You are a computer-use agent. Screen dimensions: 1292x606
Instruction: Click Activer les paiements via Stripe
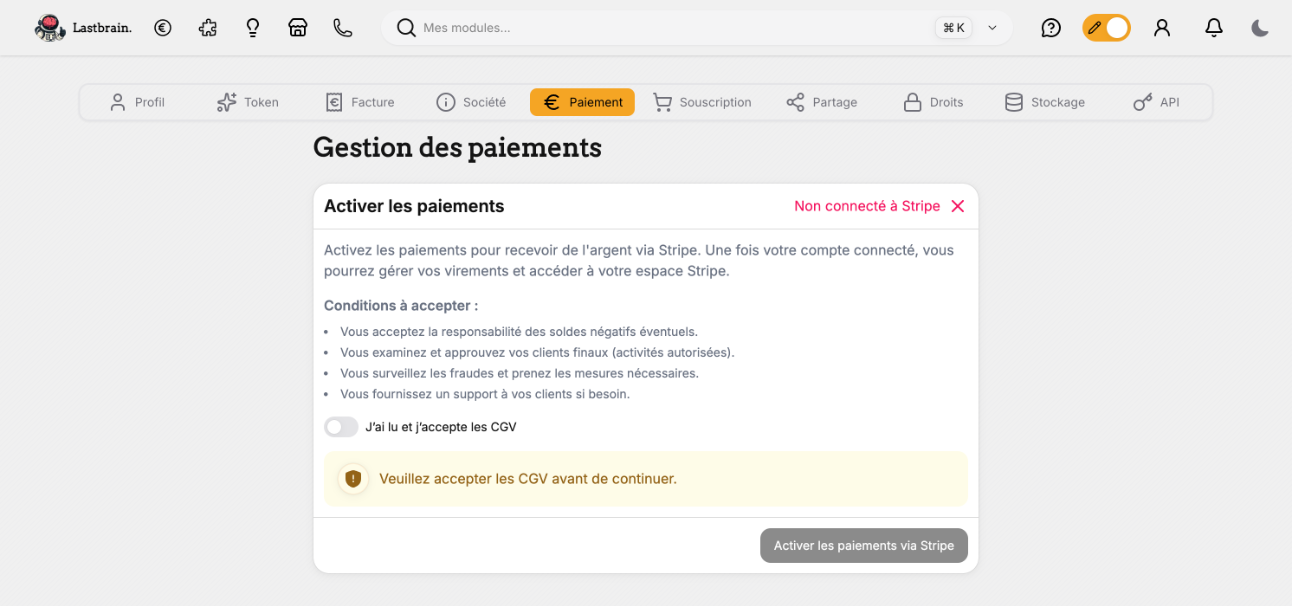coord(863,545)
